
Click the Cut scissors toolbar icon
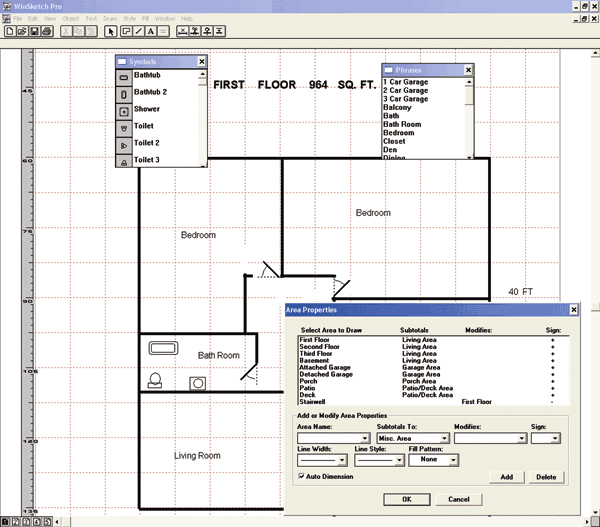pos(66,31)
